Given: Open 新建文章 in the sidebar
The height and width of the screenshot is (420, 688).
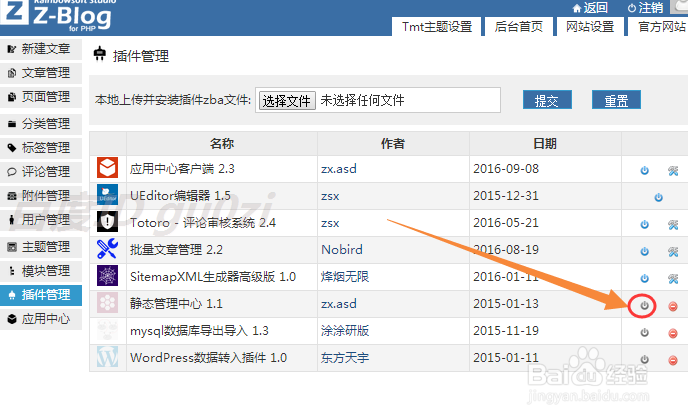Looking at the screenshot, I should coord(41,49).
